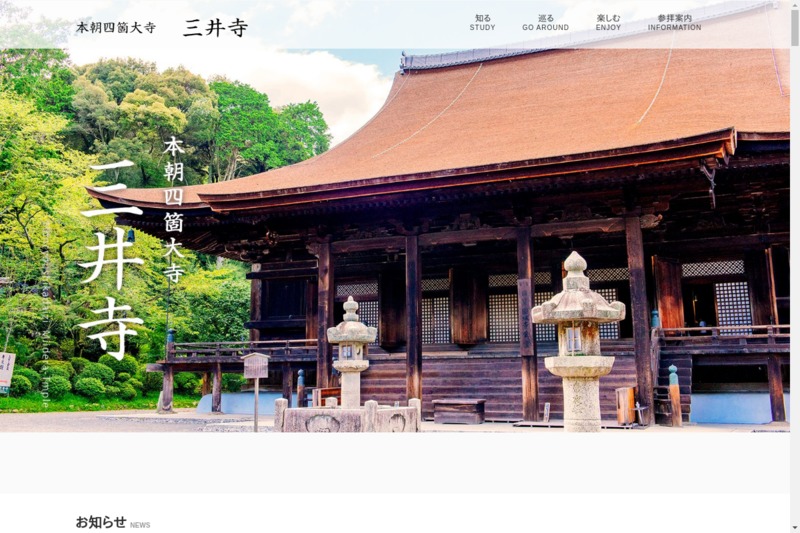Screen dimensions: 800x533
Task: Select 楽しむ ENJOY in the navigation
Action: click(x=608, y=22)
